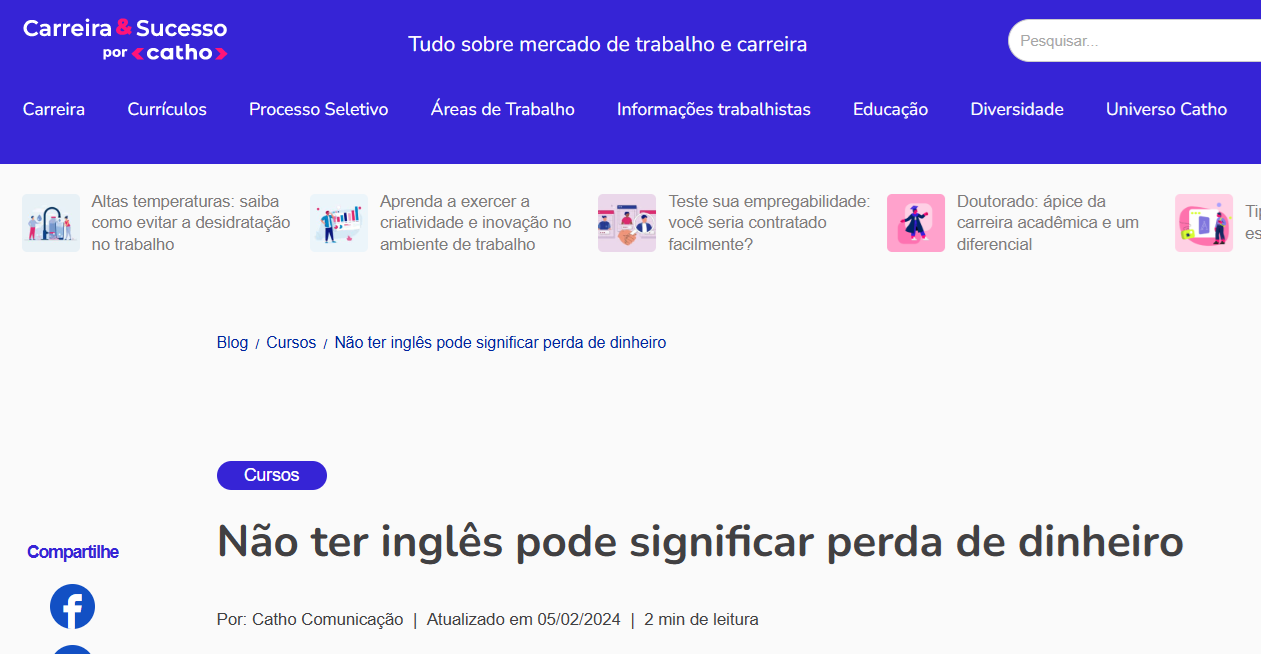Select Diversidade from the navigation bar
The width and height of the screenshot is (1261, 654).
pos(1017,109)
